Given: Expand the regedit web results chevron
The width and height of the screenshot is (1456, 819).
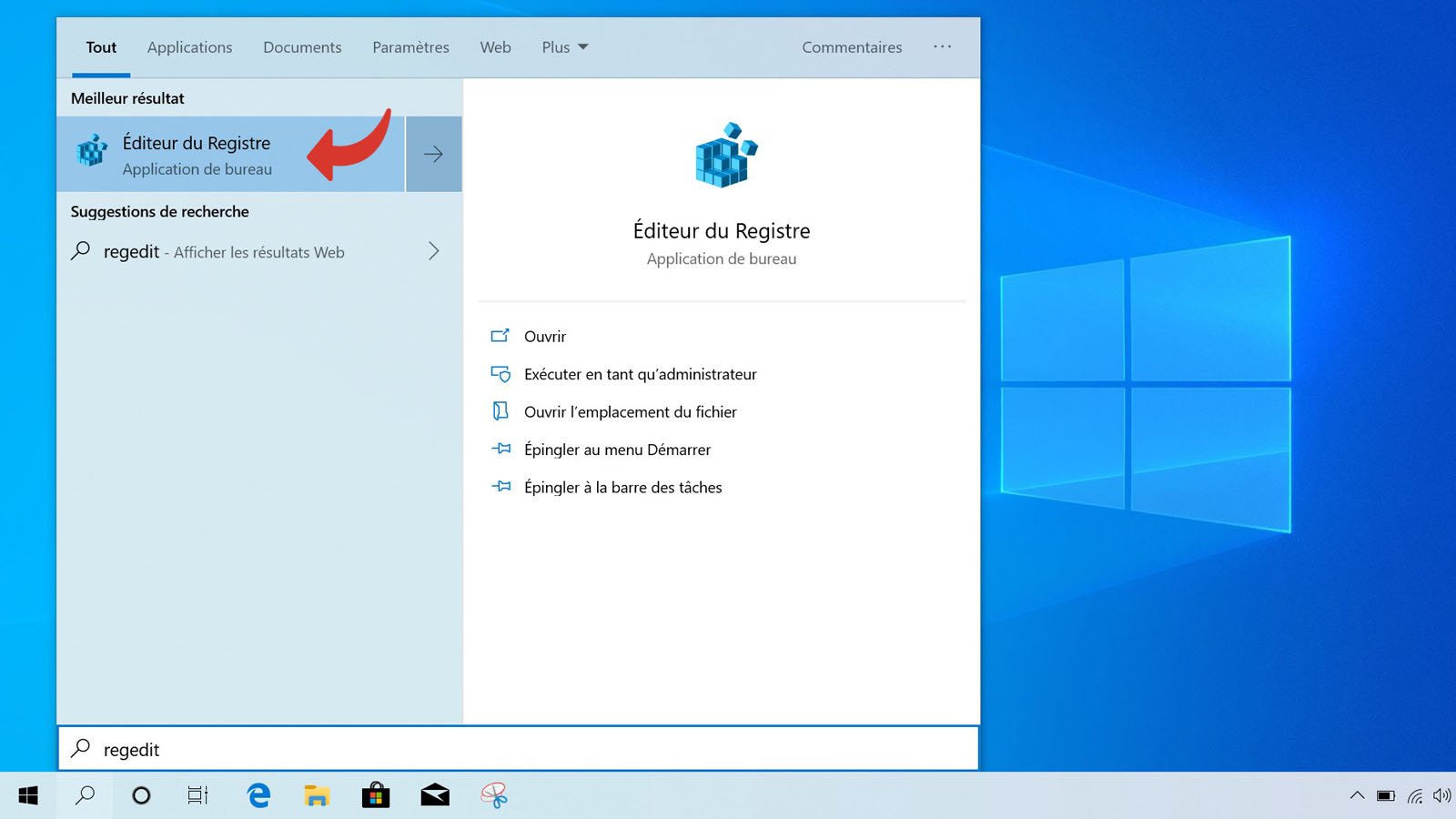Looking at the screenshot, I should [434, 251].
